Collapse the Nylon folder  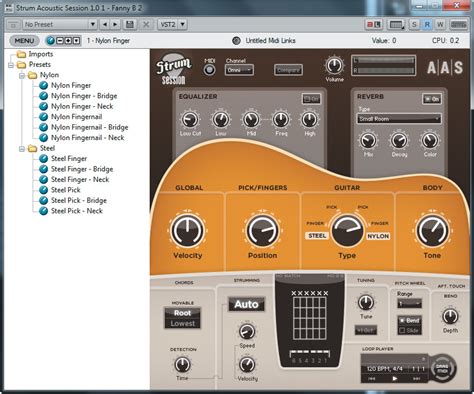22,75
